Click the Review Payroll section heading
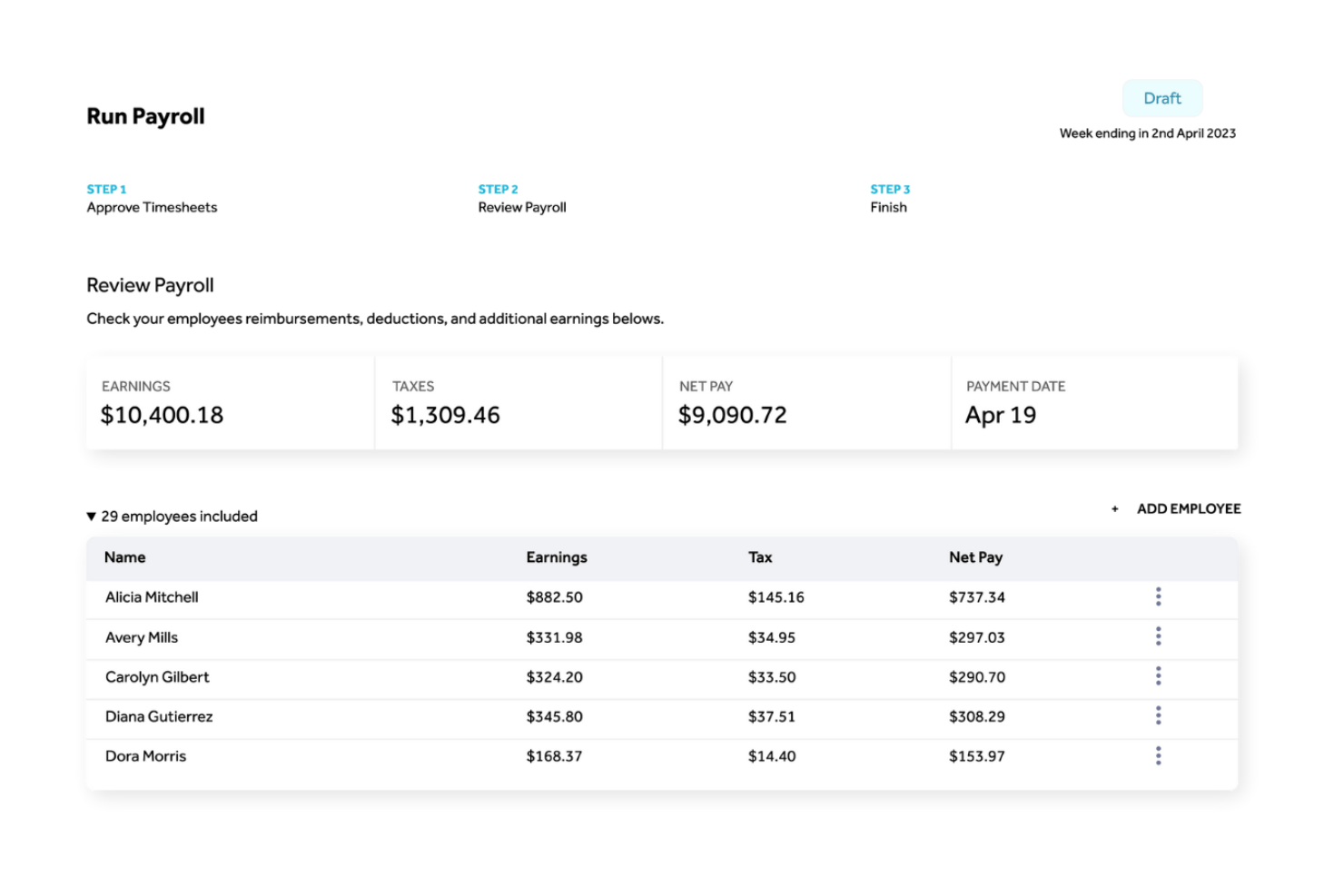 tap(150, 285)
